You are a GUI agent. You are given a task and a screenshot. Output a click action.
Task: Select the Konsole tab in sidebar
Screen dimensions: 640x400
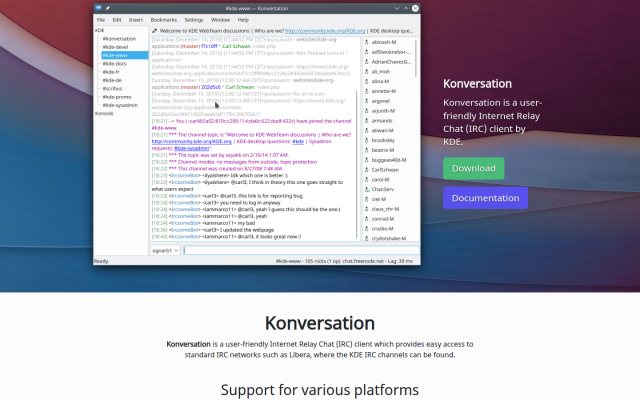104,113
